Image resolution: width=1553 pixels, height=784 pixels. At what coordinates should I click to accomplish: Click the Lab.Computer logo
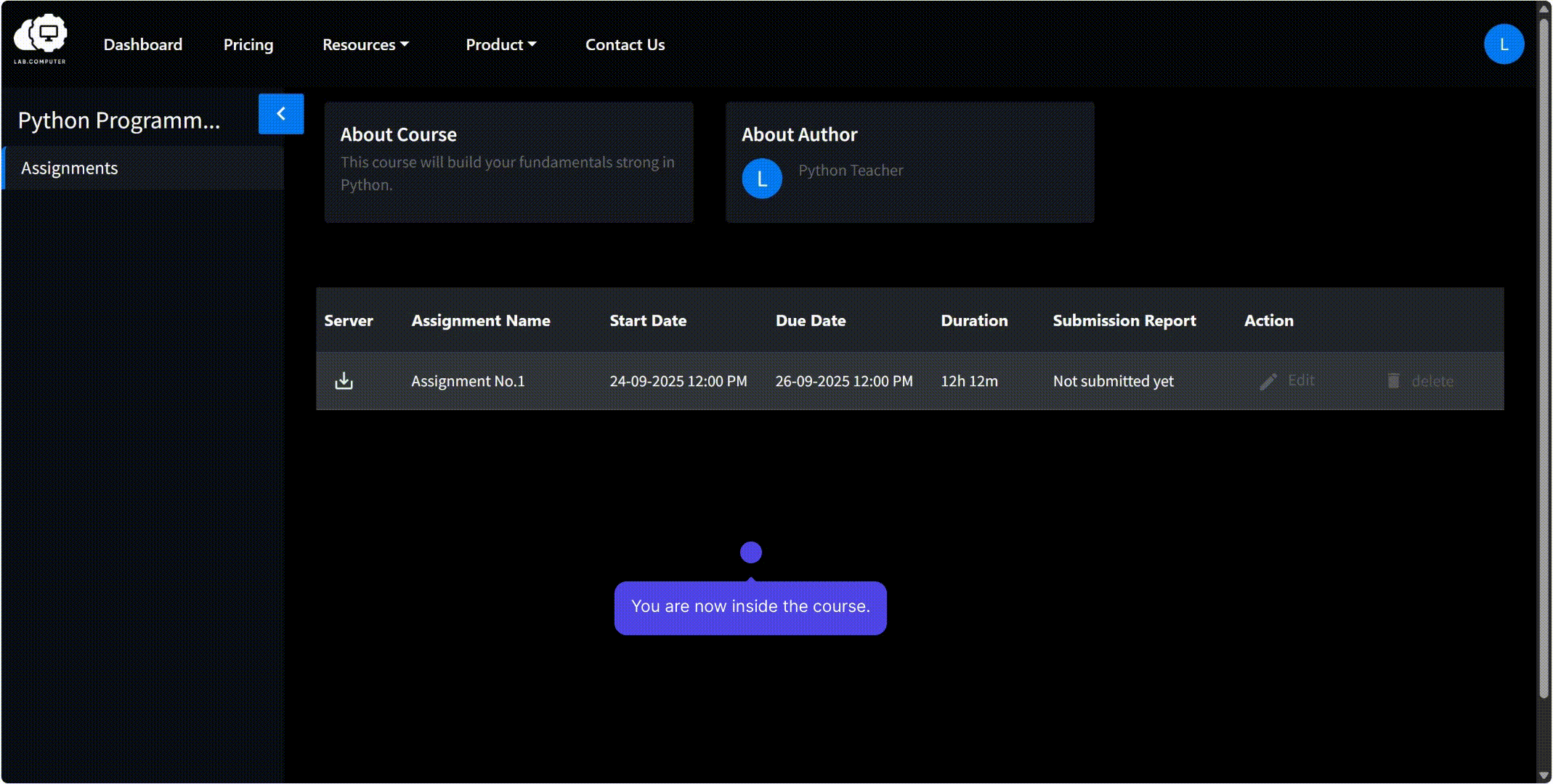[41, 39]
